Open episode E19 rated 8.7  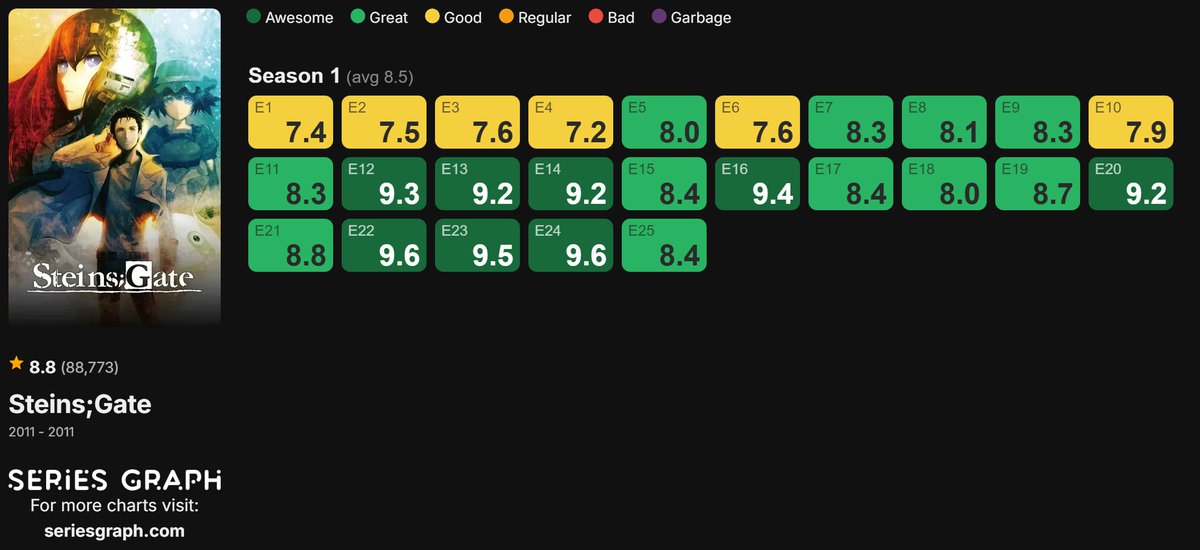(x=1038, y=184)
